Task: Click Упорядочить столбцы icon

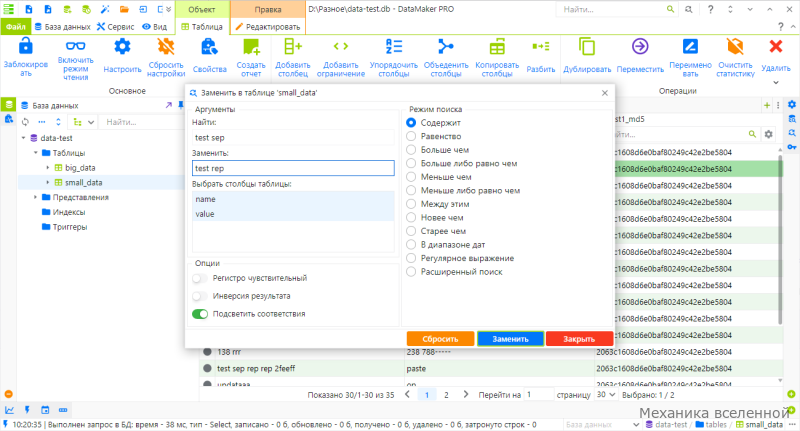Action: point(394,46)
